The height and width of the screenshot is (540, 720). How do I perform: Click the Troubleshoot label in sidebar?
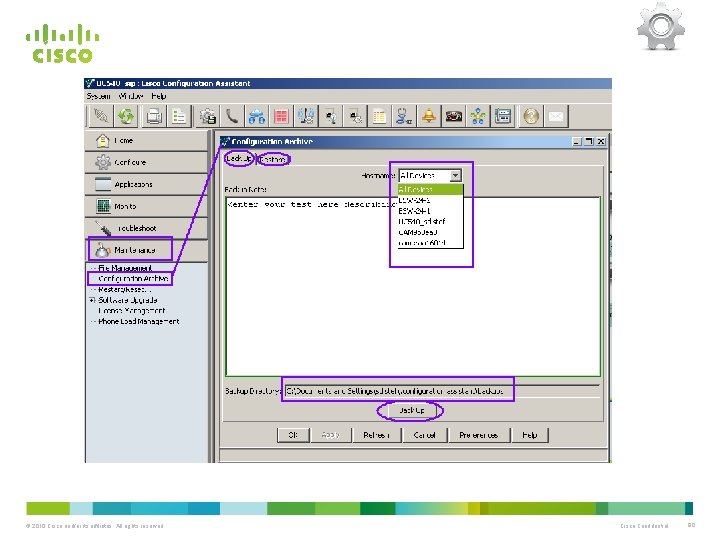point(137,228)
